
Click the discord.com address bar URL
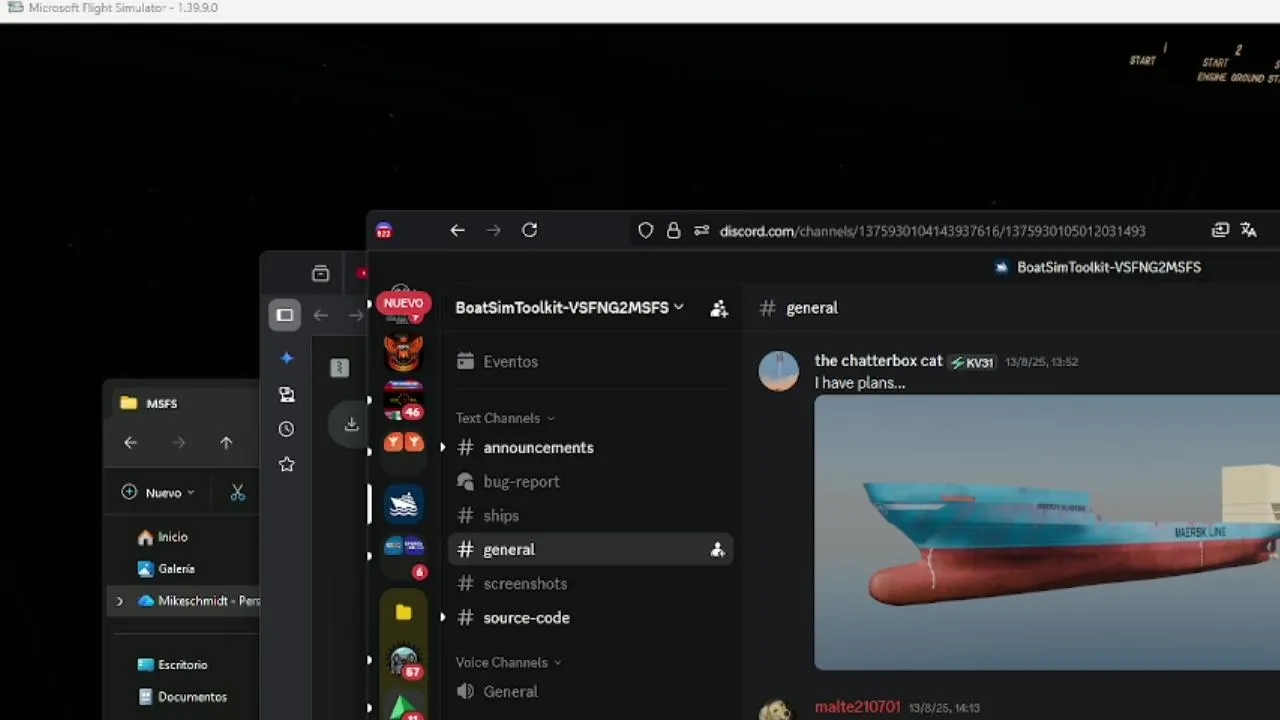932,231
